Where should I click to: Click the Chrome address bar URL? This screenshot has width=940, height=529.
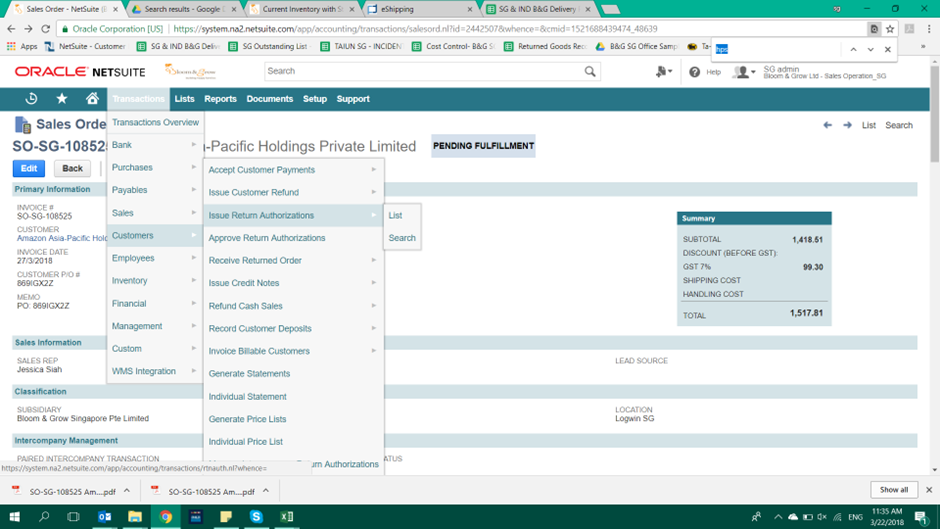click(415, 29)
